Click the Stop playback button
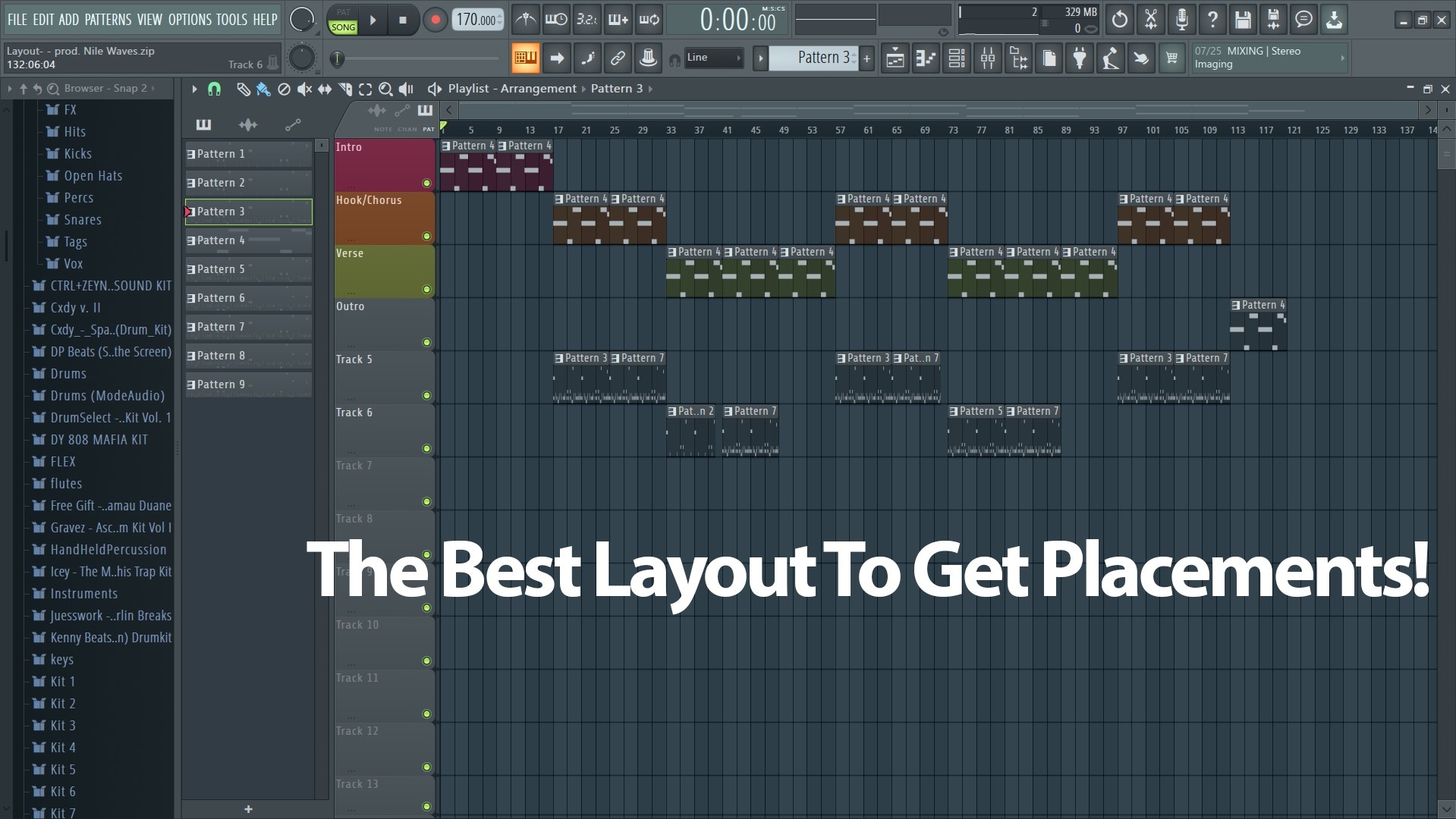Image resolution: width=1456 pixels, height=819 pixels. (403, 20)
